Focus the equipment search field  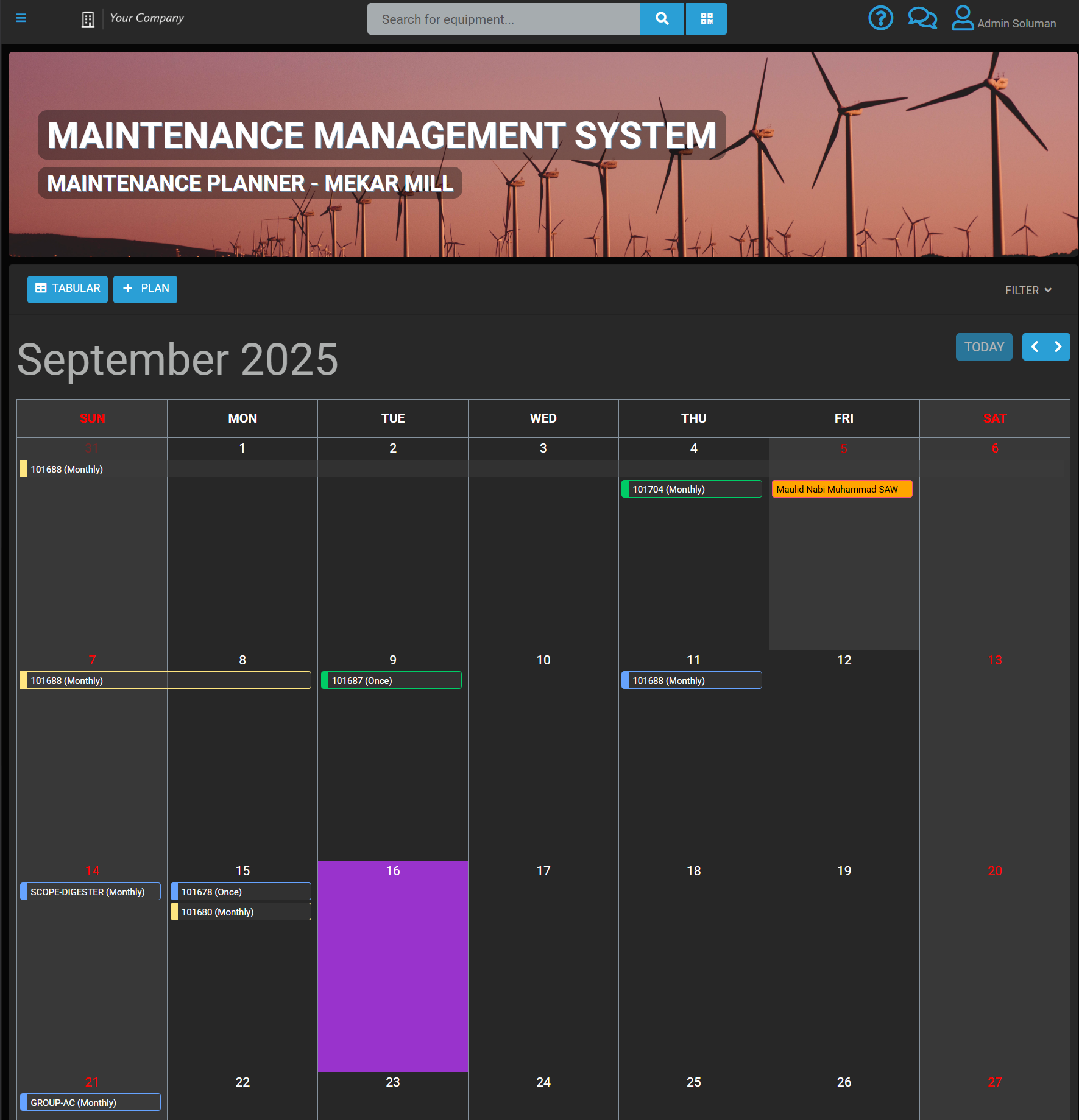point(503,19)
